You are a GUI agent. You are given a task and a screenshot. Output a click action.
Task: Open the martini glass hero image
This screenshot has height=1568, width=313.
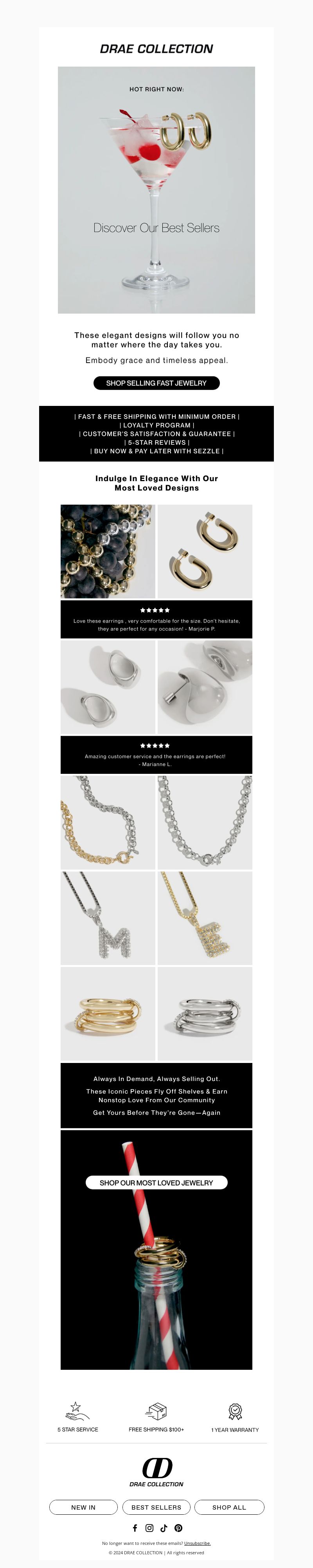156,190
